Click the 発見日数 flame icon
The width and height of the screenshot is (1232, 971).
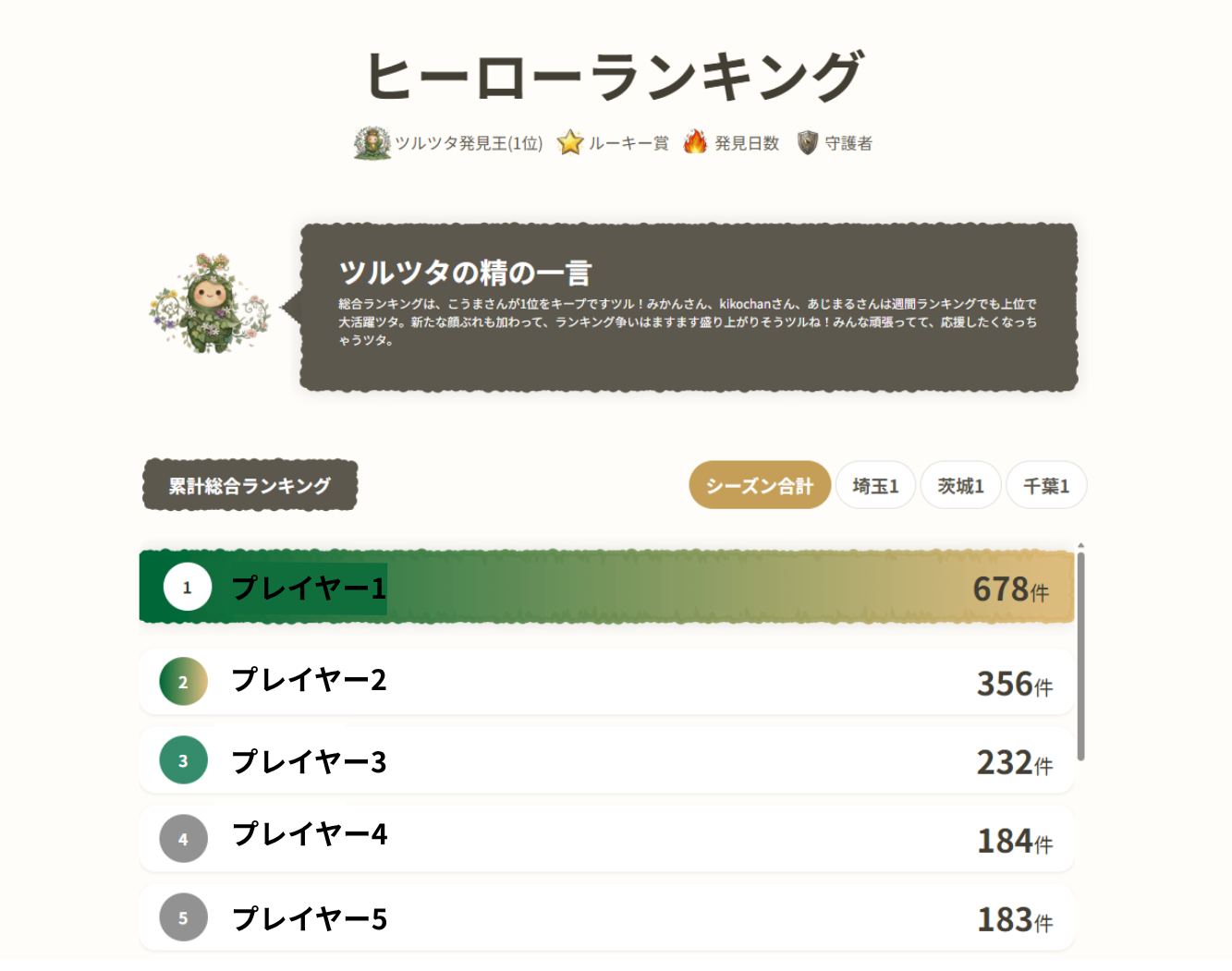coord(695,142)
